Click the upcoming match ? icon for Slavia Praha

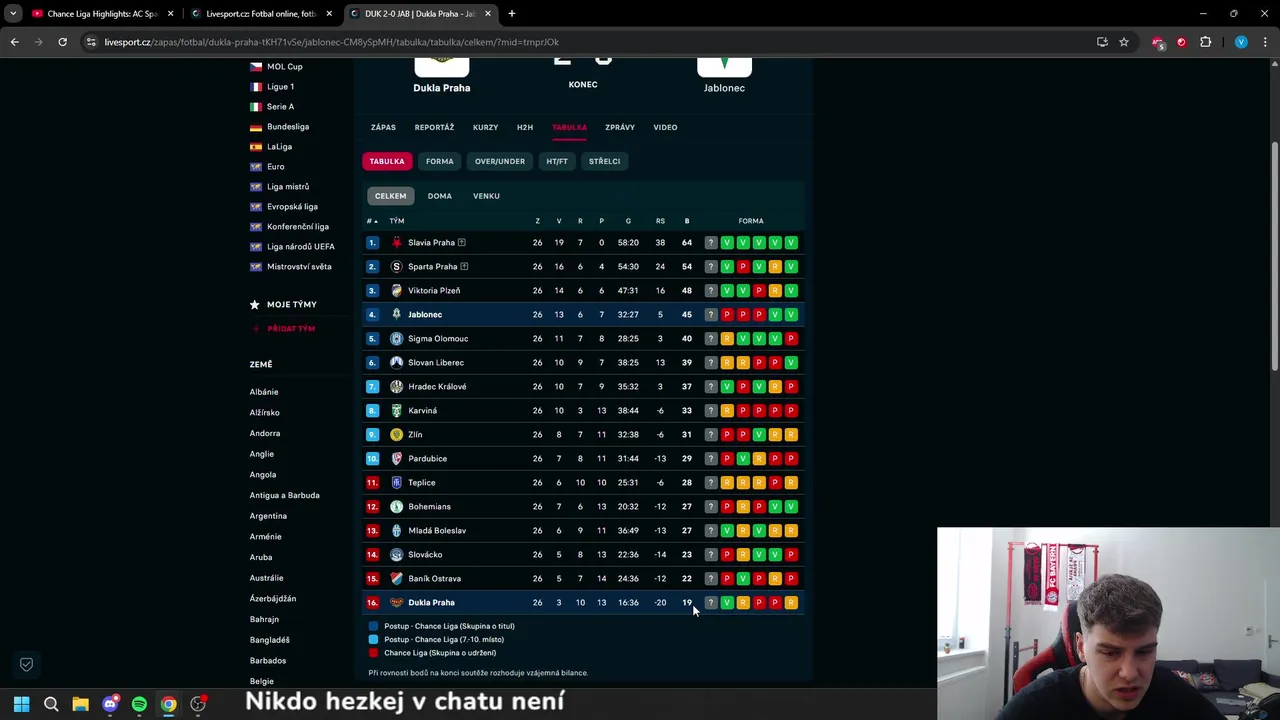tap(711, 242)
